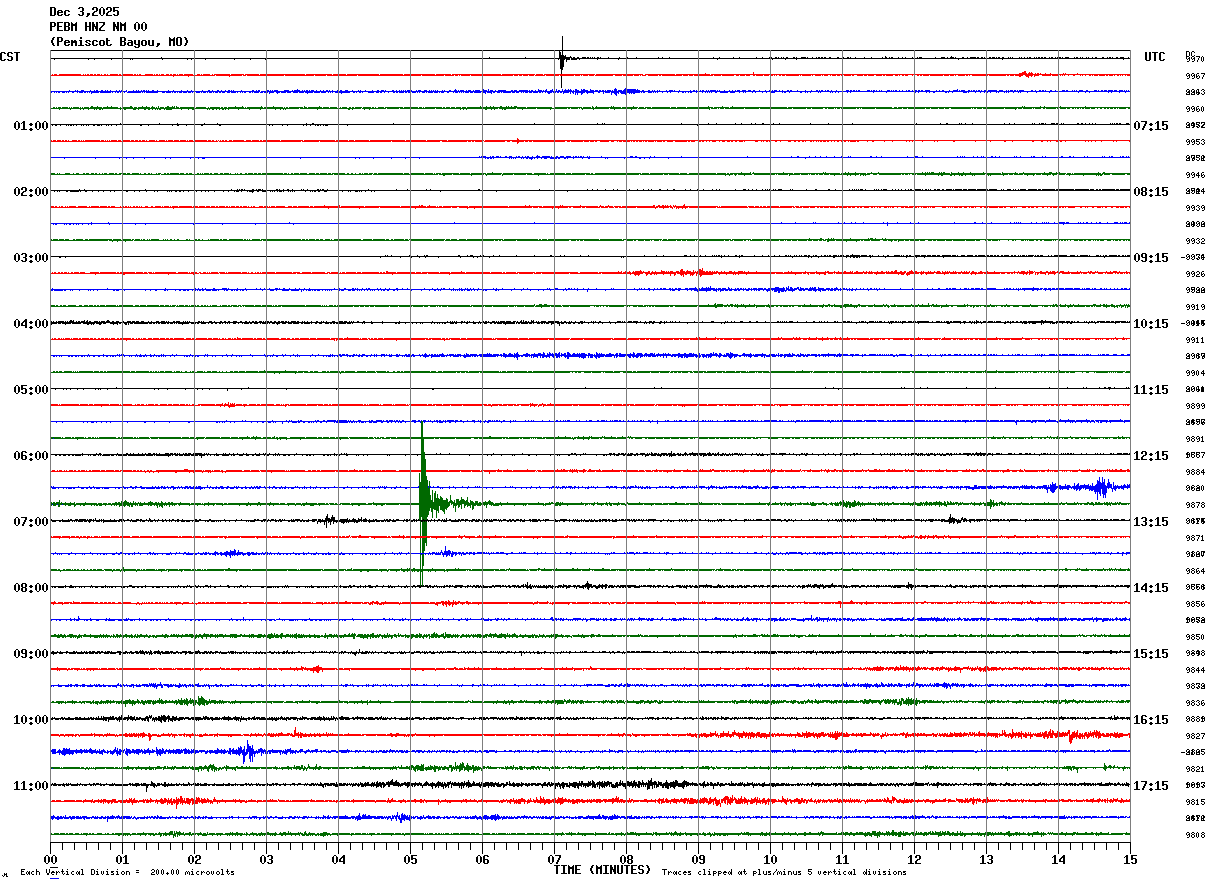Click the DC offset value 9967
This screenshot has height=886, width=1210.
1194,76
